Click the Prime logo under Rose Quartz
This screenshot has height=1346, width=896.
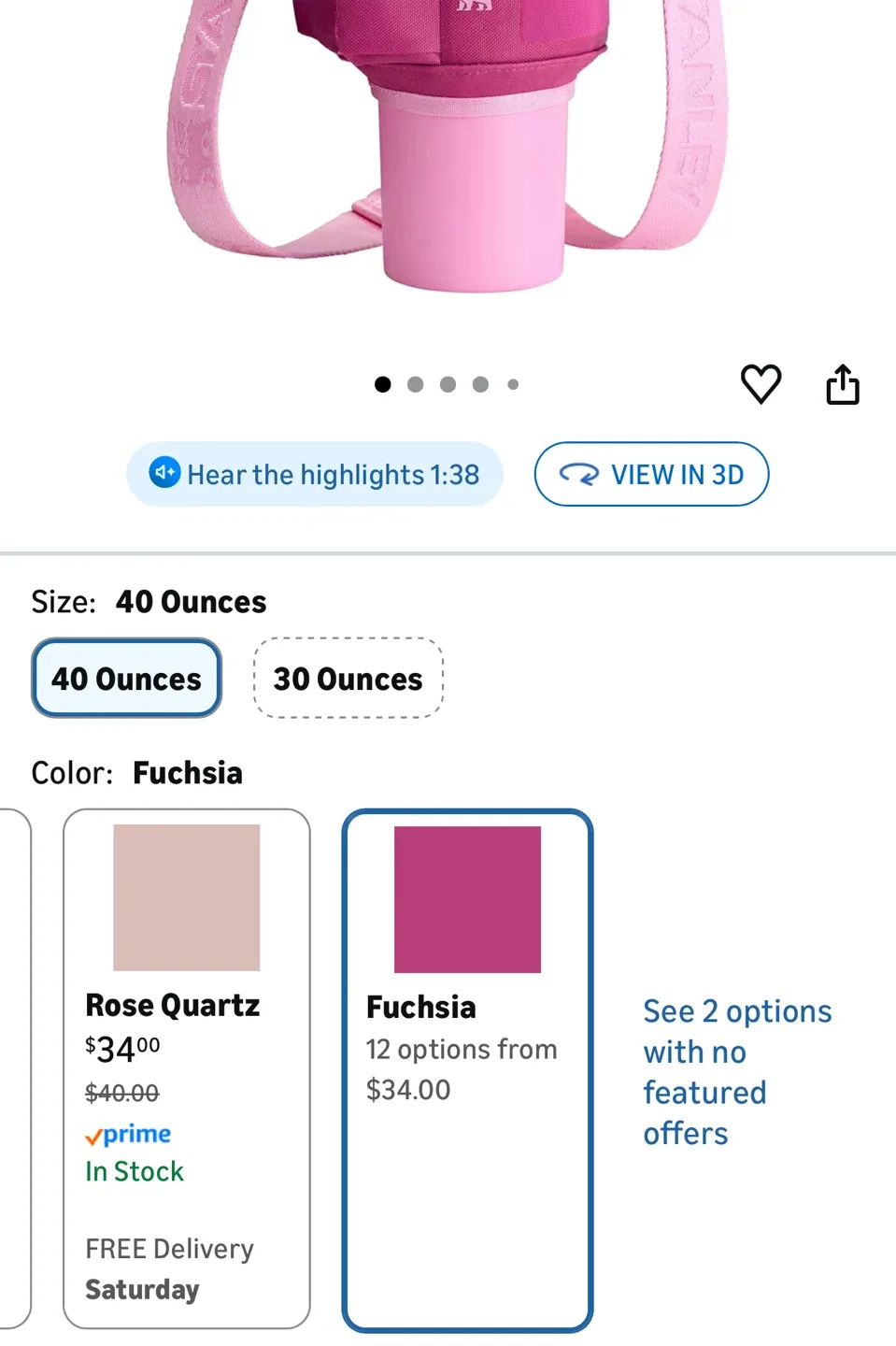pos(127,1134)
